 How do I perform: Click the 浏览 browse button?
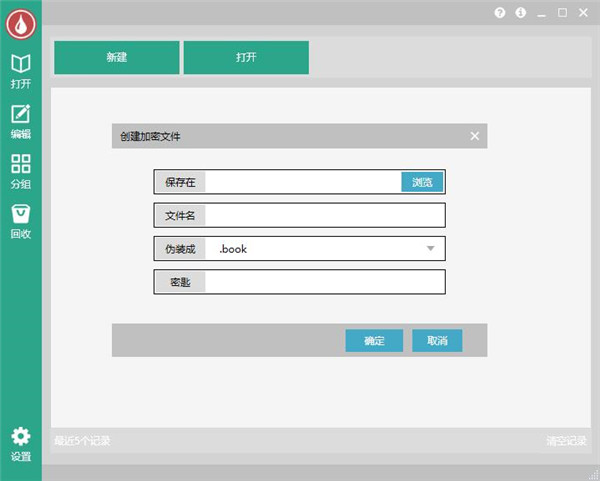pyautogui.click(x=422, y=182)
